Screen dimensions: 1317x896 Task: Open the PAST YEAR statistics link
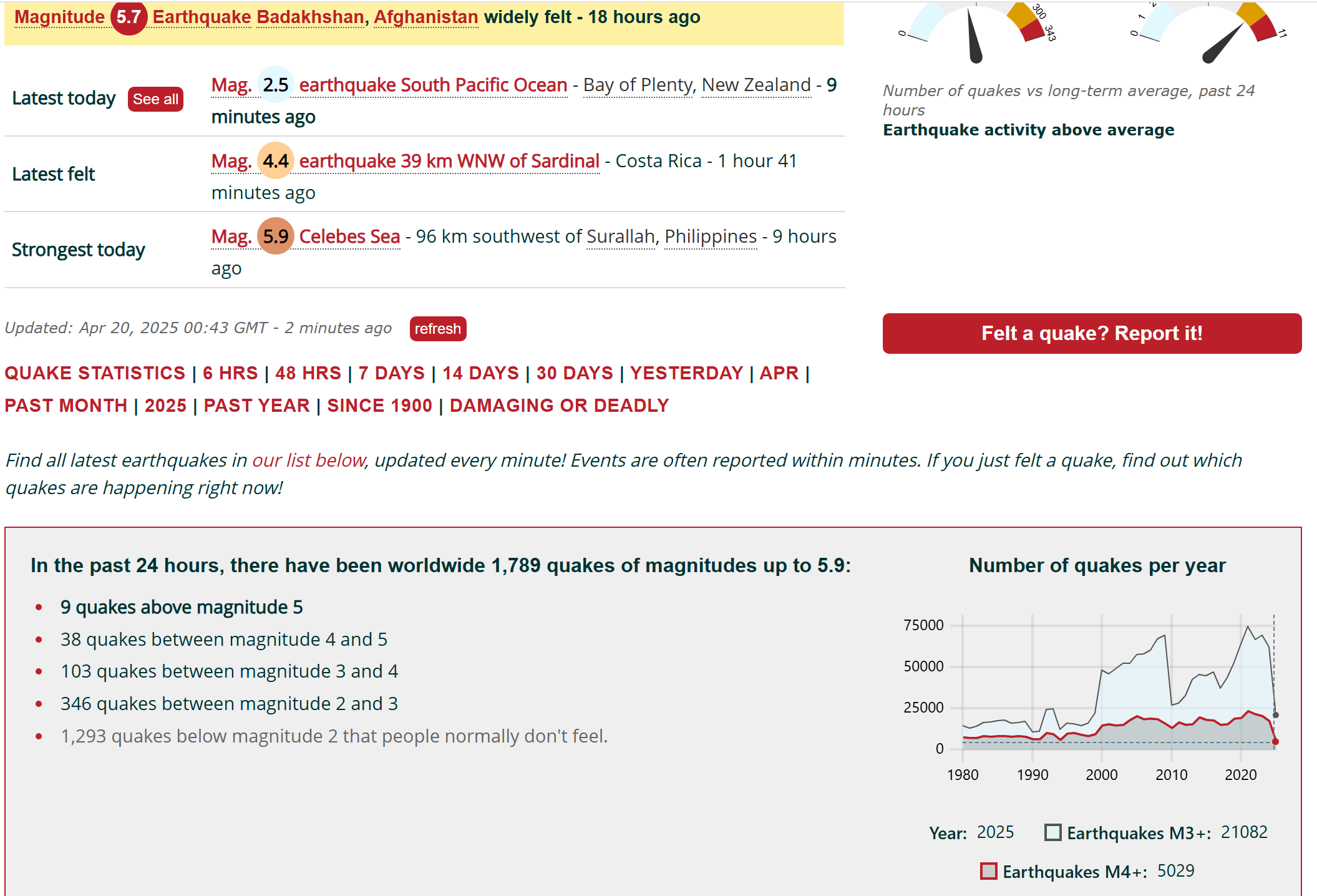pyautogui.click(x=256, y=406)
